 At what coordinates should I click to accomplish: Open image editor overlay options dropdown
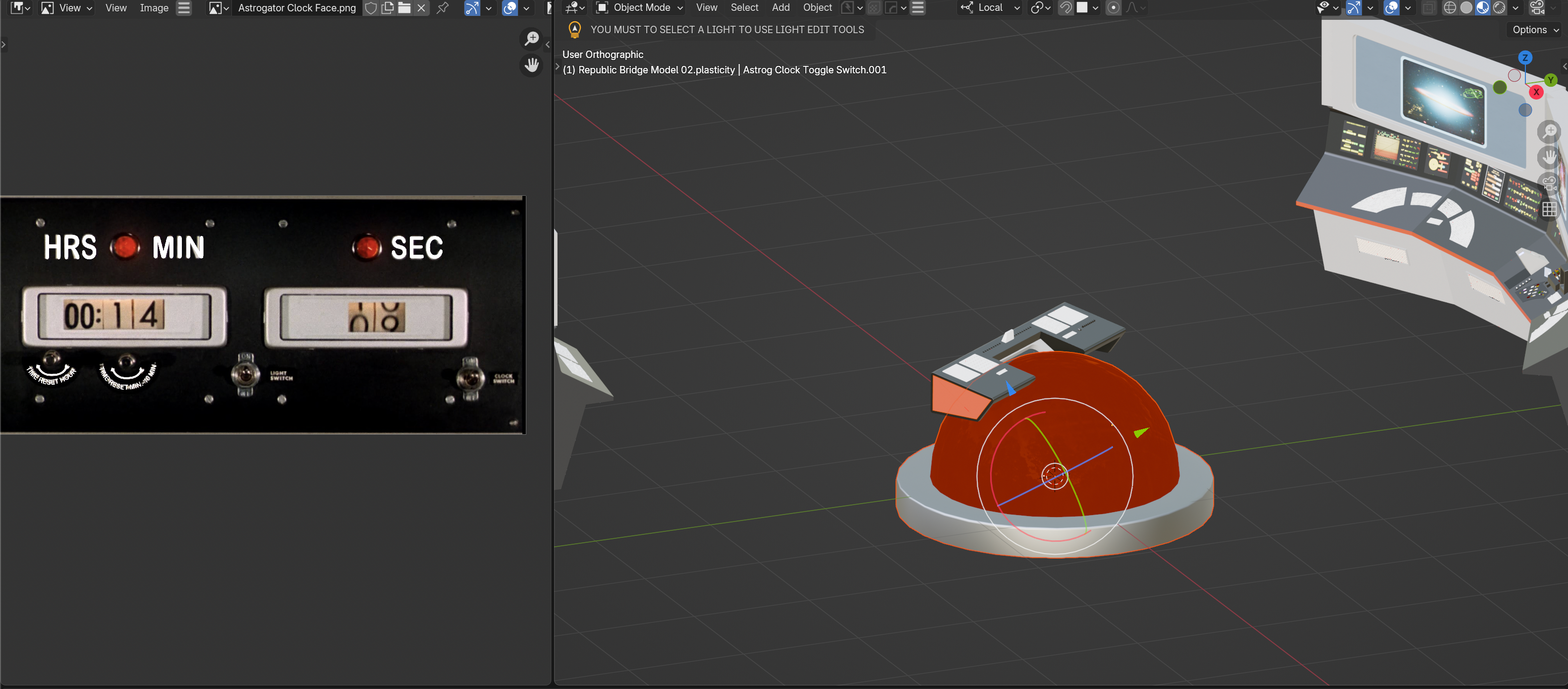point(526,8)
